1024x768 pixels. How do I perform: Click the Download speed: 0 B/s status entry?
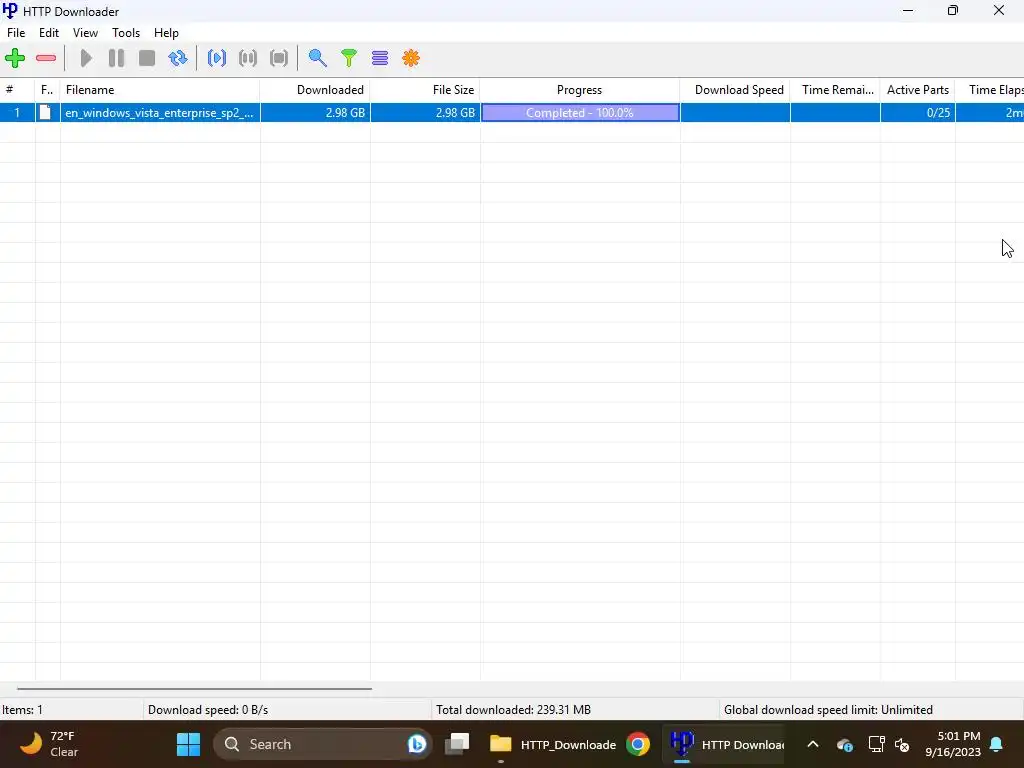(287, 709)
